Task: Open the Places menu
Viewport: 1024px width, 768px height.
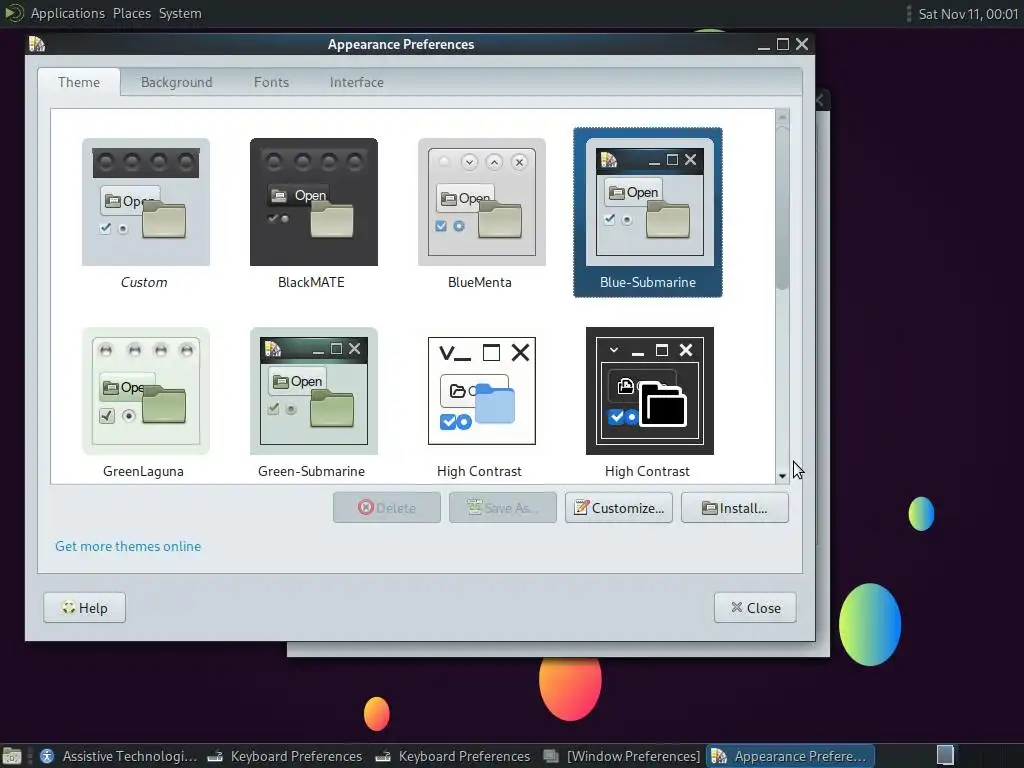Action: [x=132, y=13]
